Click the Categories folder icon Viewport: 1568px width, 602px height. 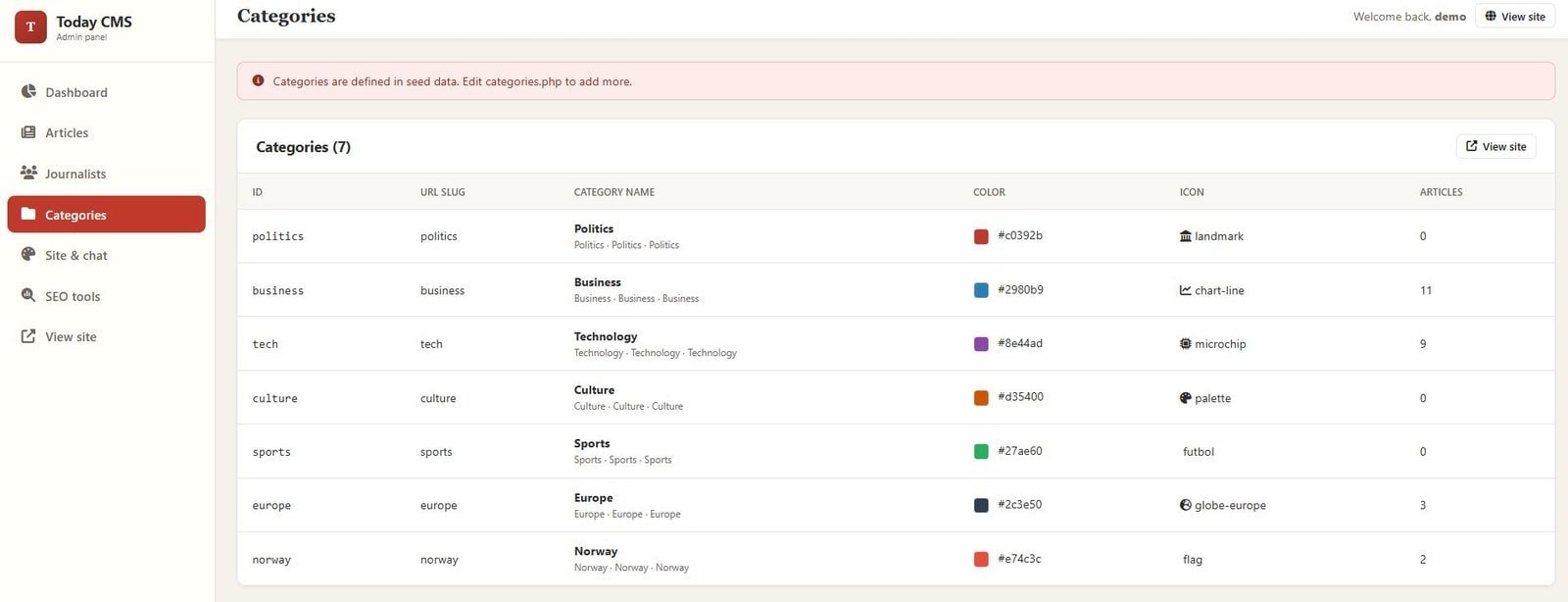(28, 214)
